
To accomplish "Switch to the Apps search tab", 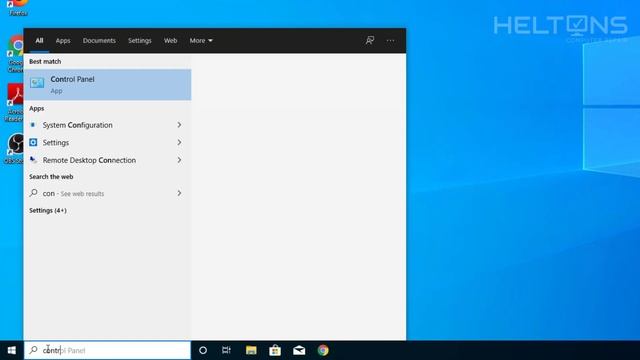I will click(x=63, y=40).
